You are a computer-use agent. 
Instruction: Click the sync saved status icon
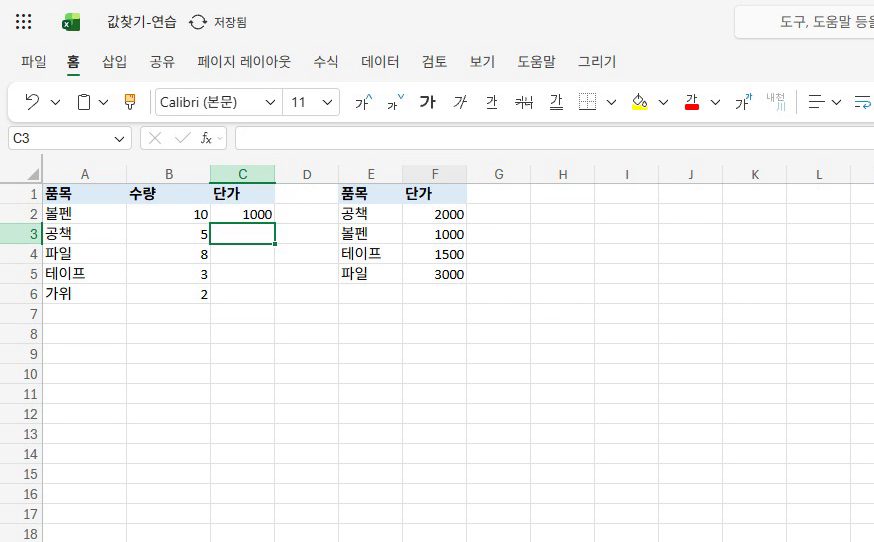[198, 22]
